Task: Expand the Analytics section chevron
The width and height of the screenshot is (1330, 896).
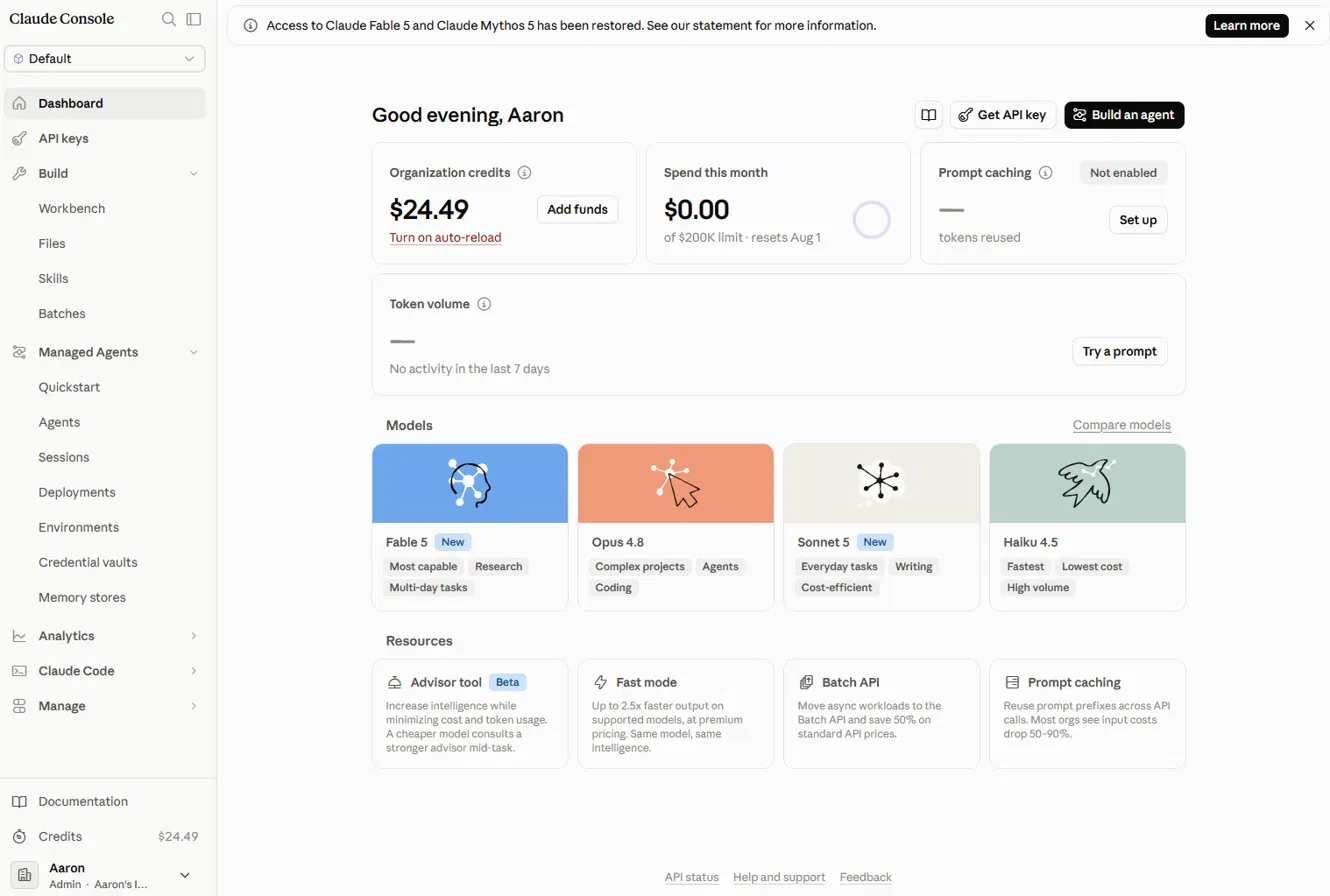Action: pos(194,636)
